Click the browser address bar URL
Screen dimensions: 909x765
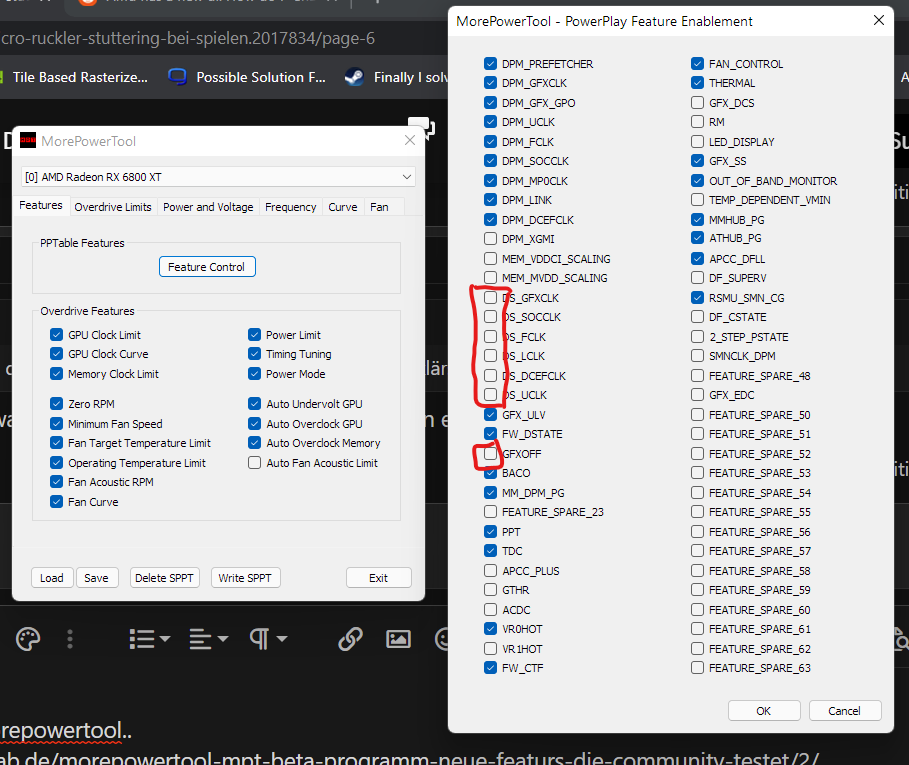tap(188, 38)
